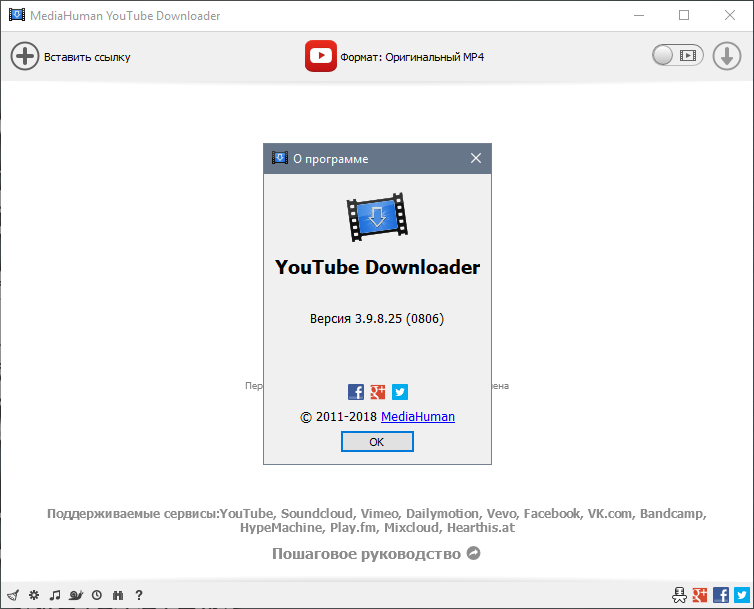Screen dimensions: 754x609
Task: Click the broom clear-list icon in status bar
Action: 13,595
